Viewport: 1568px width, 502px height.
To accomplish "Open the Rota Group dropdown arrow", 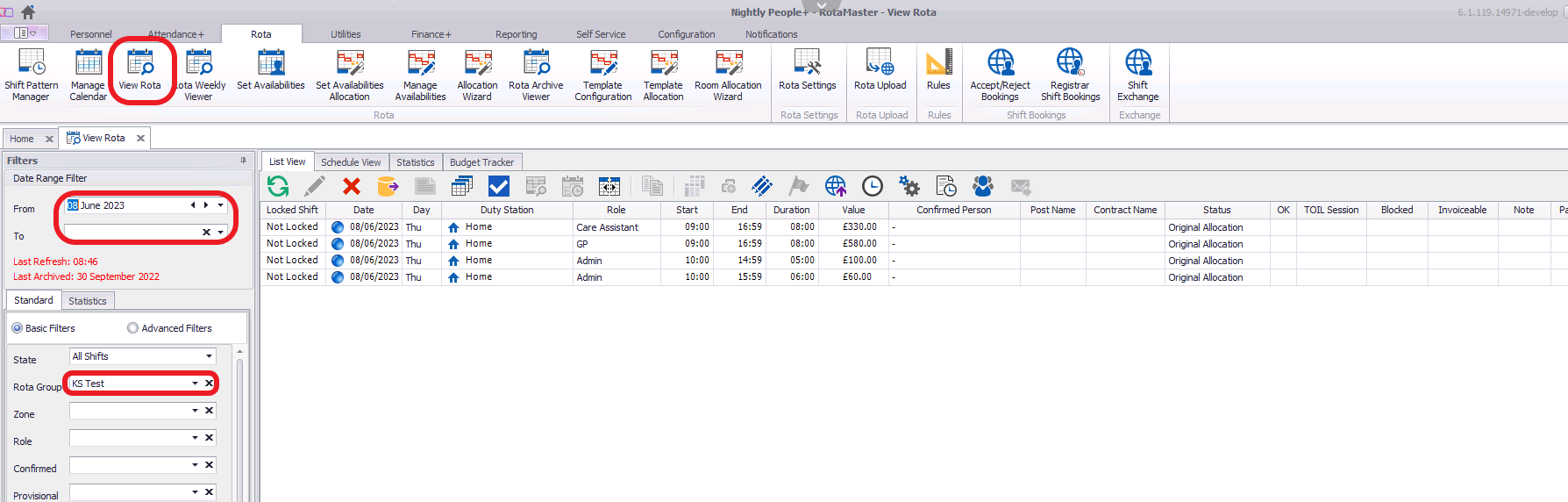I will click(195, 384).
